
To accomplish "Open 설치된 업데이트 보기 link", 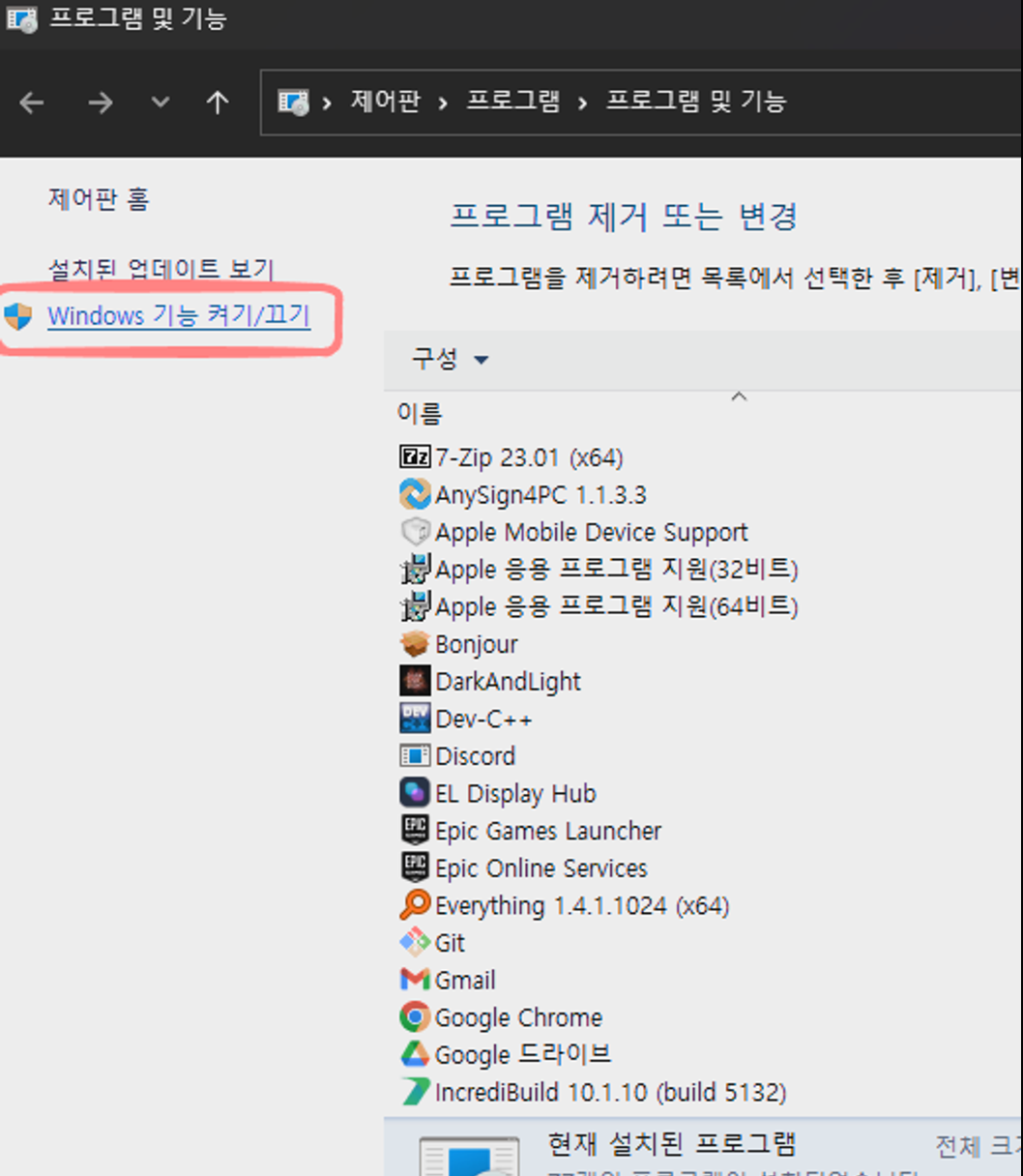I will [161, 268].
